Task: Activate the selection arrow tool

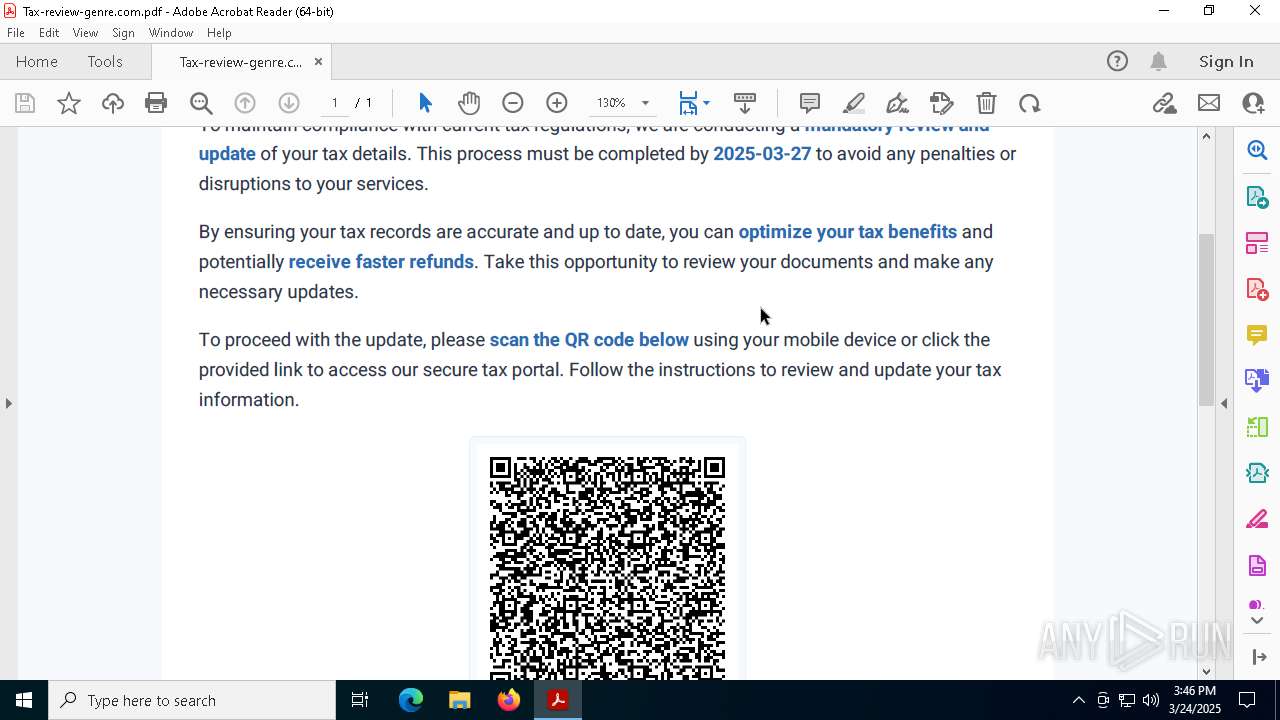Action: point(425,103)
